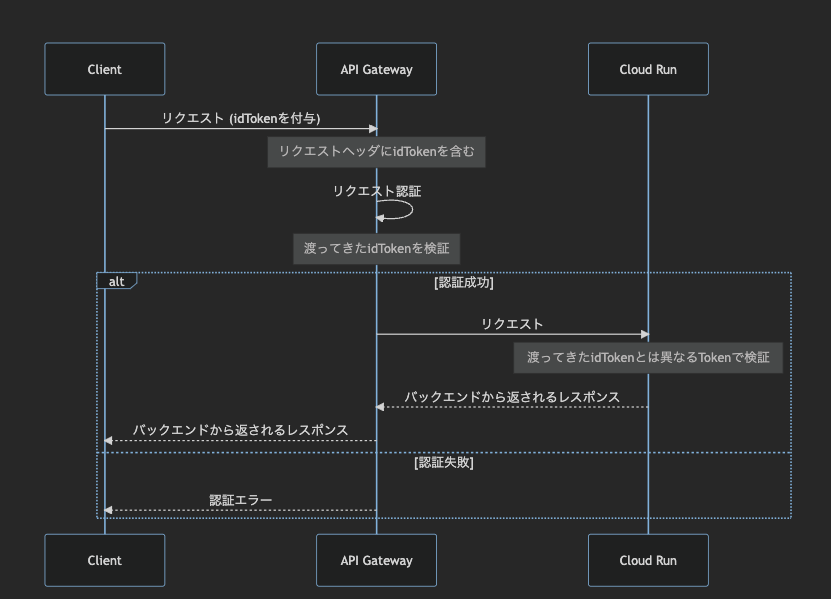The width and height of the screenshot is (831, 599).
Task: Click the note "渡ってきたidTokenとは異なるTokenで検証"
Action: 648,358
